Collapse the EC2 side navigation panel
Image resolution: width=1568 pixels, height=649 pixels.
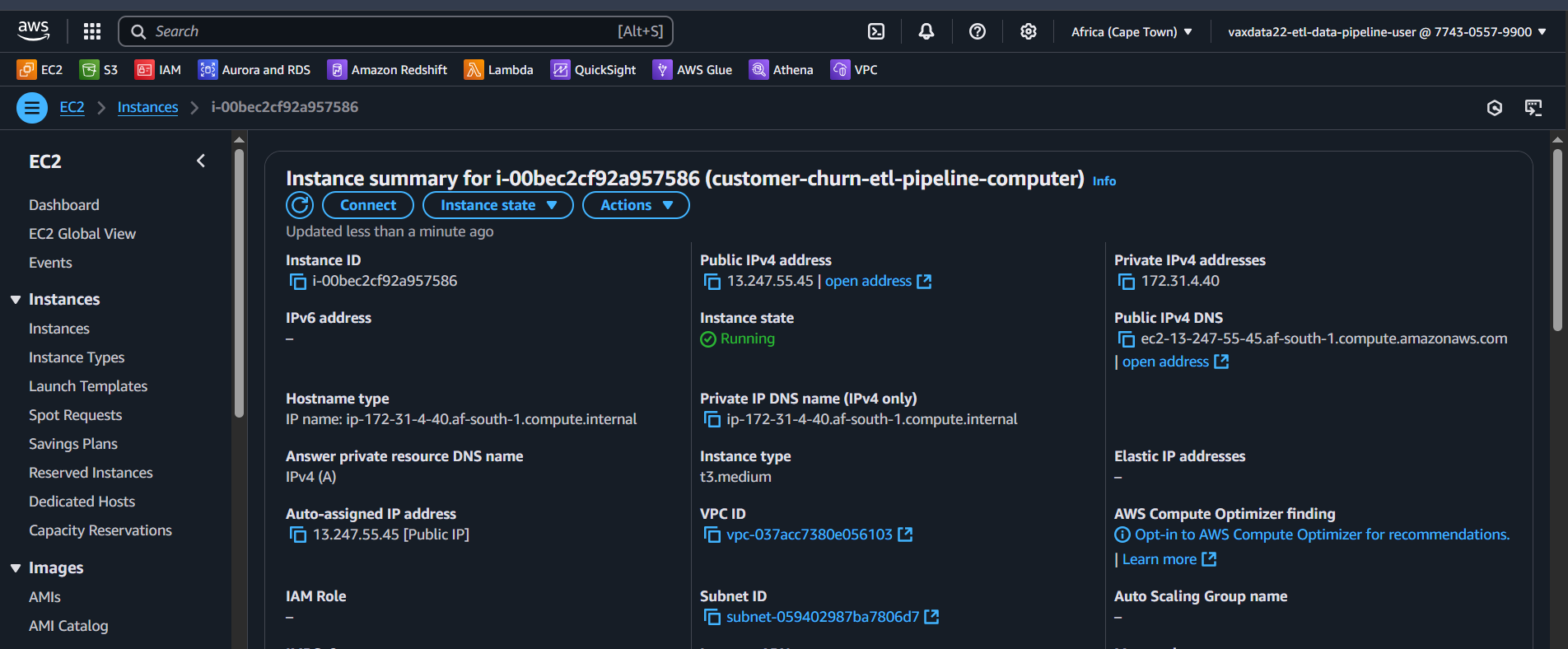click(201, 161)
